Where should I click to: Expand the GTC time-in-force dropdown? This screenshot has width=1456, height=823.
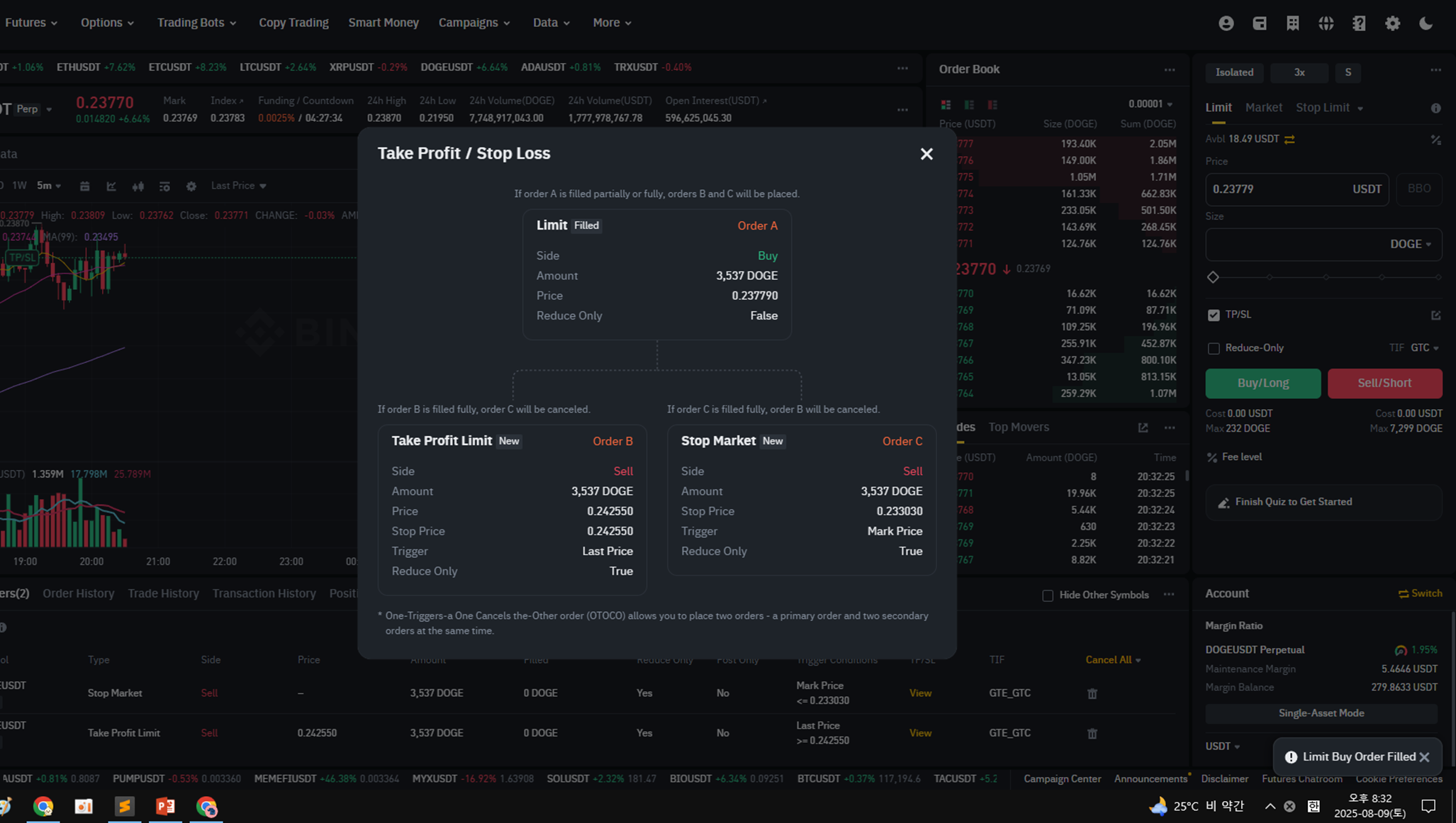(1425, 348)
